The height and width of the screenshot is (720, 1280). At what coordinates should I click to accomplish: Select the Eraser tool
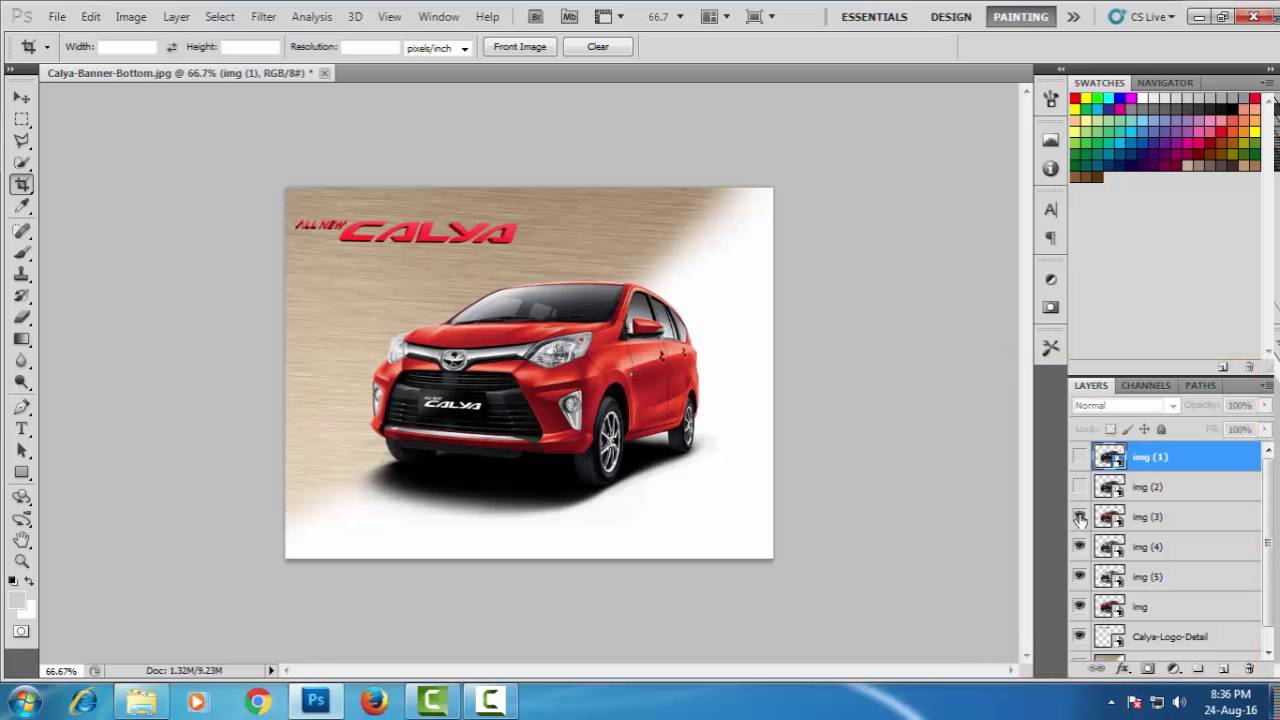[22, 318]
